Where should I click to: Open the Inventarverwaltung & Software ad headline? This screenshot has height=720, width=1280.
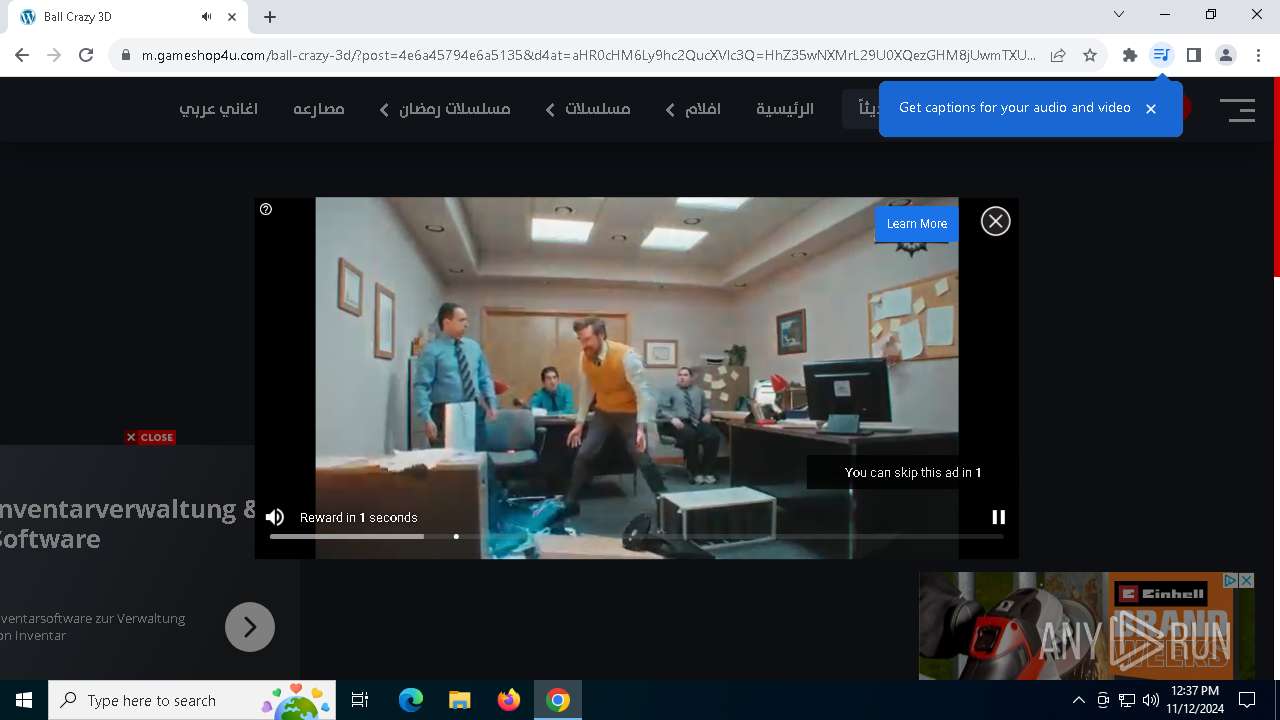128,523
